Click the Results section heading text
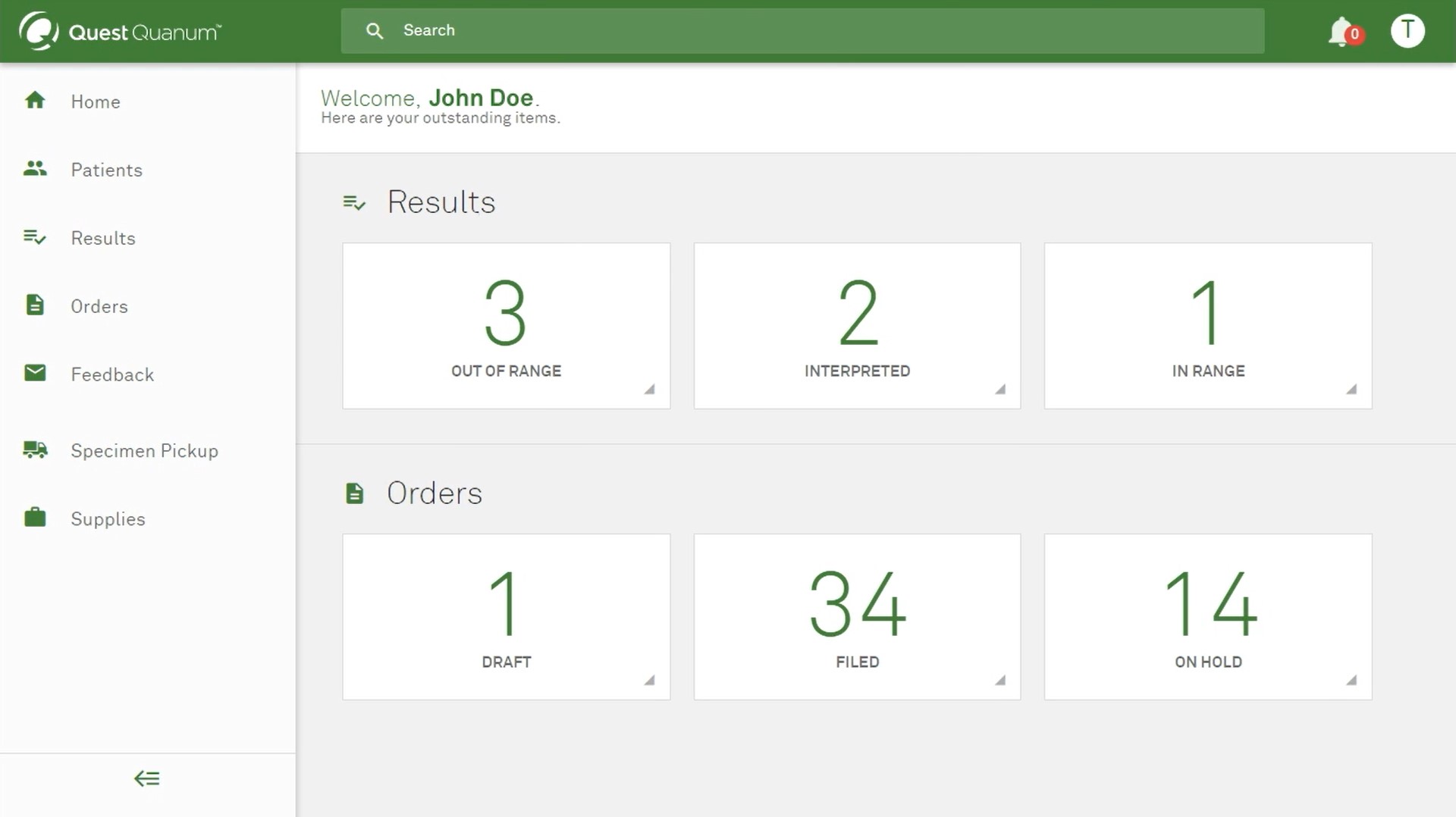Viewport: 1456px width, 817px height. pyautogui.click(x=441, y=202)
